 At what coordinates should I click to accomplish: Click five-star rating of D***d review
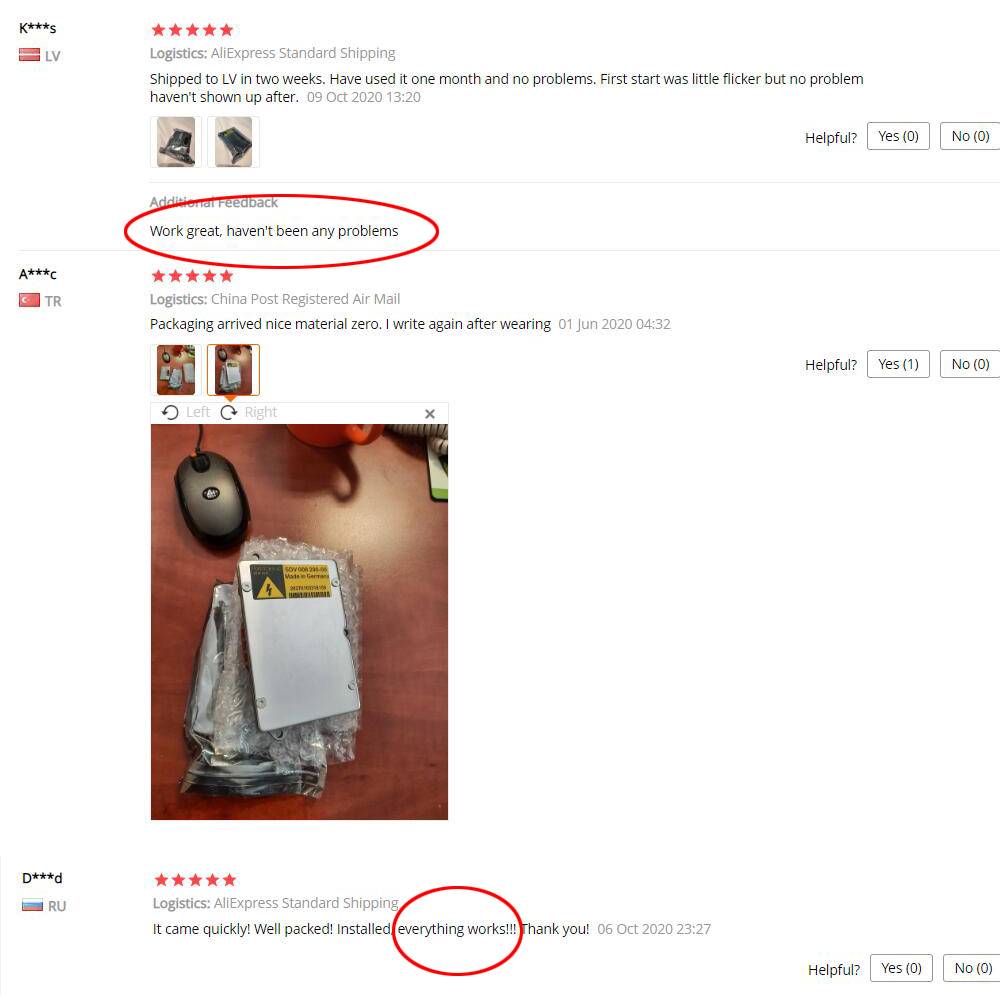[x=195, y=880]
